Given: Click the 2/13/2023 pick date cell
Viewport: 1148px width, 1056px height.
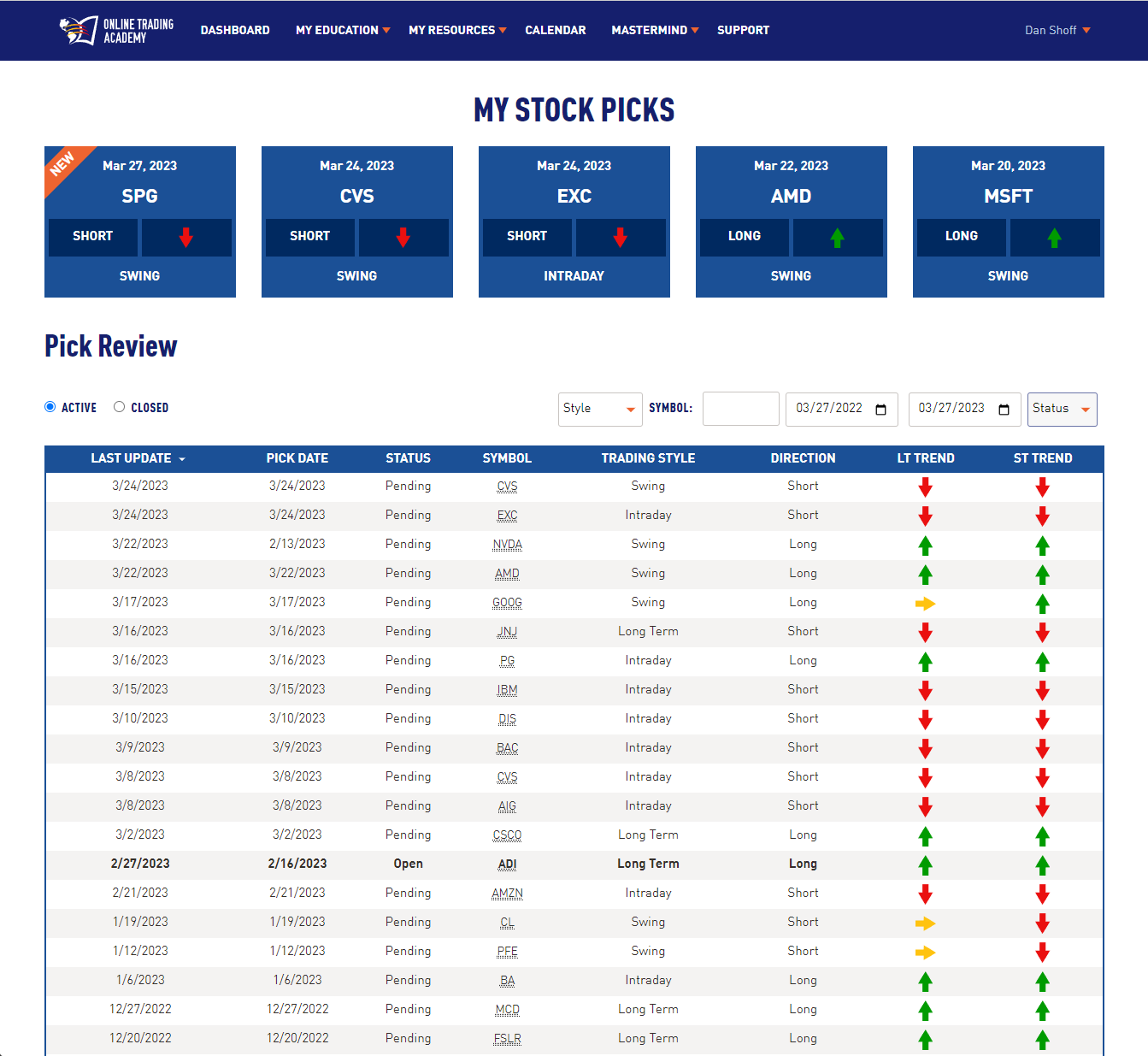Looking at the screenshot, I should click(297, 544).
